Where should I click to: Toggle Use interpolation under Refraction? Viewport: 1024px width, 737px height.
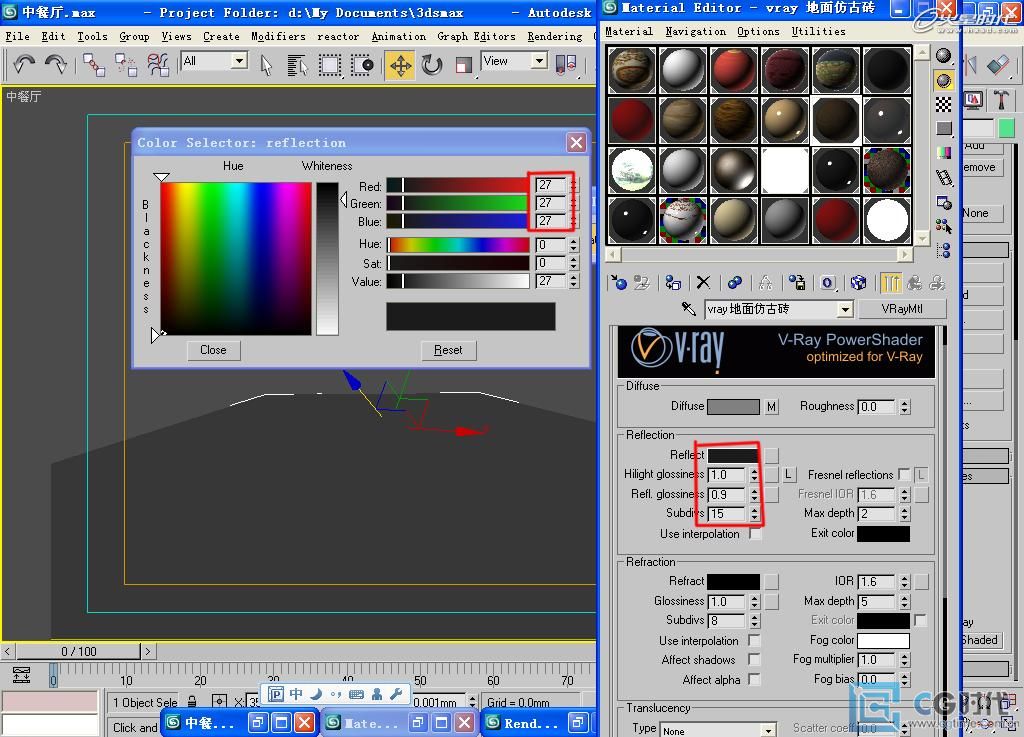pos(754,640)
